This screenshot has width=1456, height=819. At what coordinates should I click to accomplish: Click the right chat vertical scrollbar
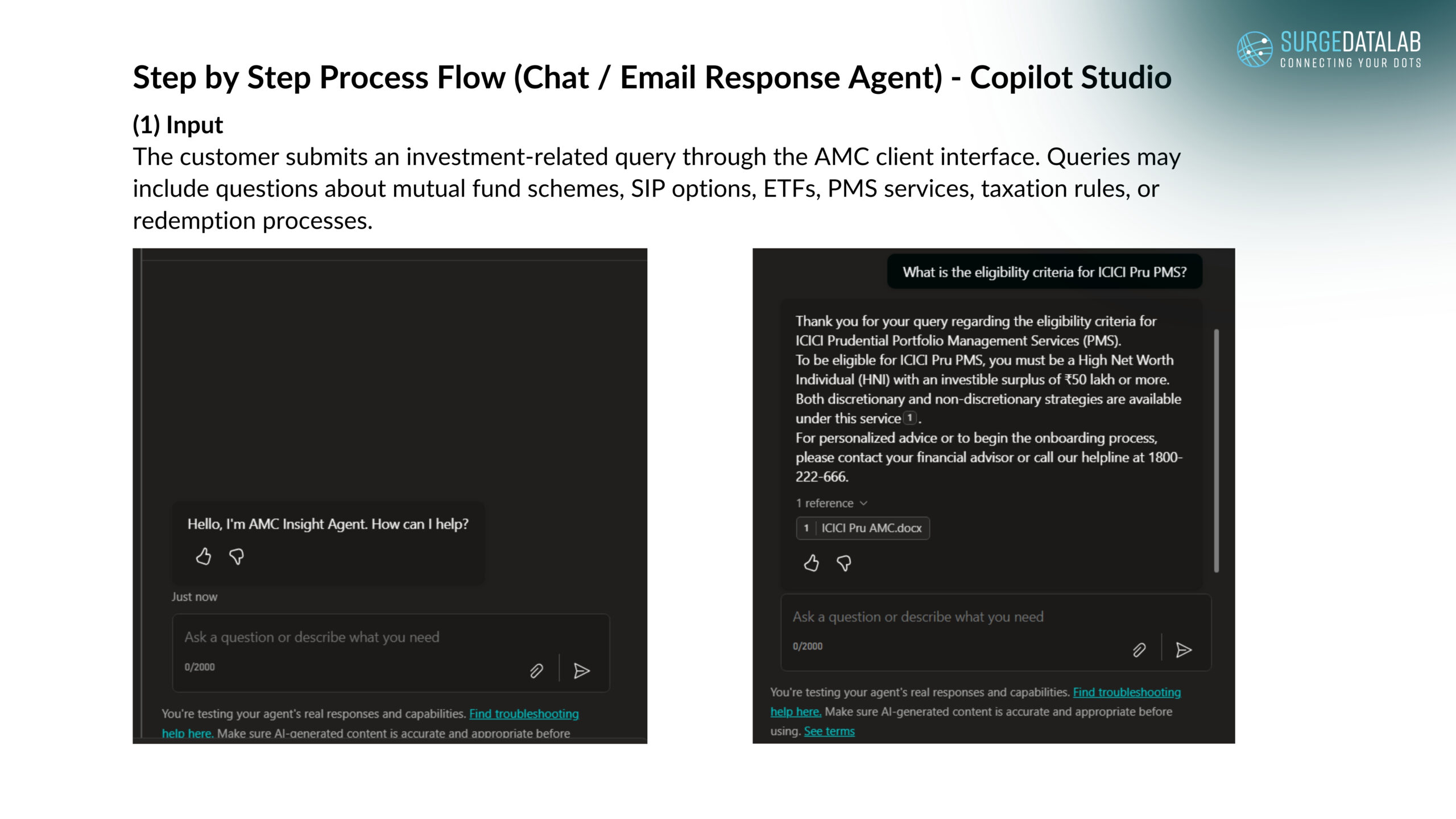[x=1216, y=449]
